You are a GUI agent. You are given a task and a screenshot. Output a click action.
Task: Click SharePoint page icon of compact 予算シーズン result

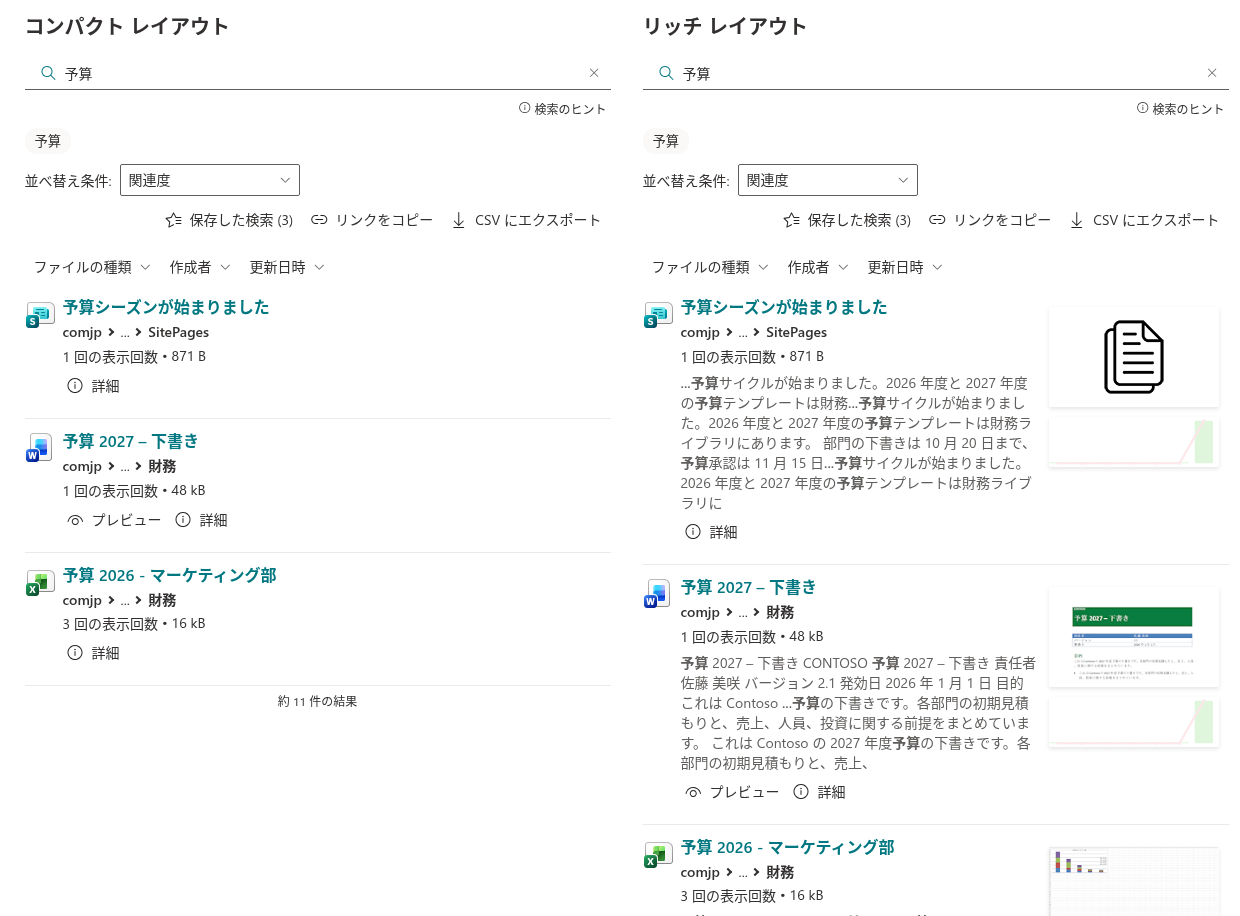click(40, 316)
